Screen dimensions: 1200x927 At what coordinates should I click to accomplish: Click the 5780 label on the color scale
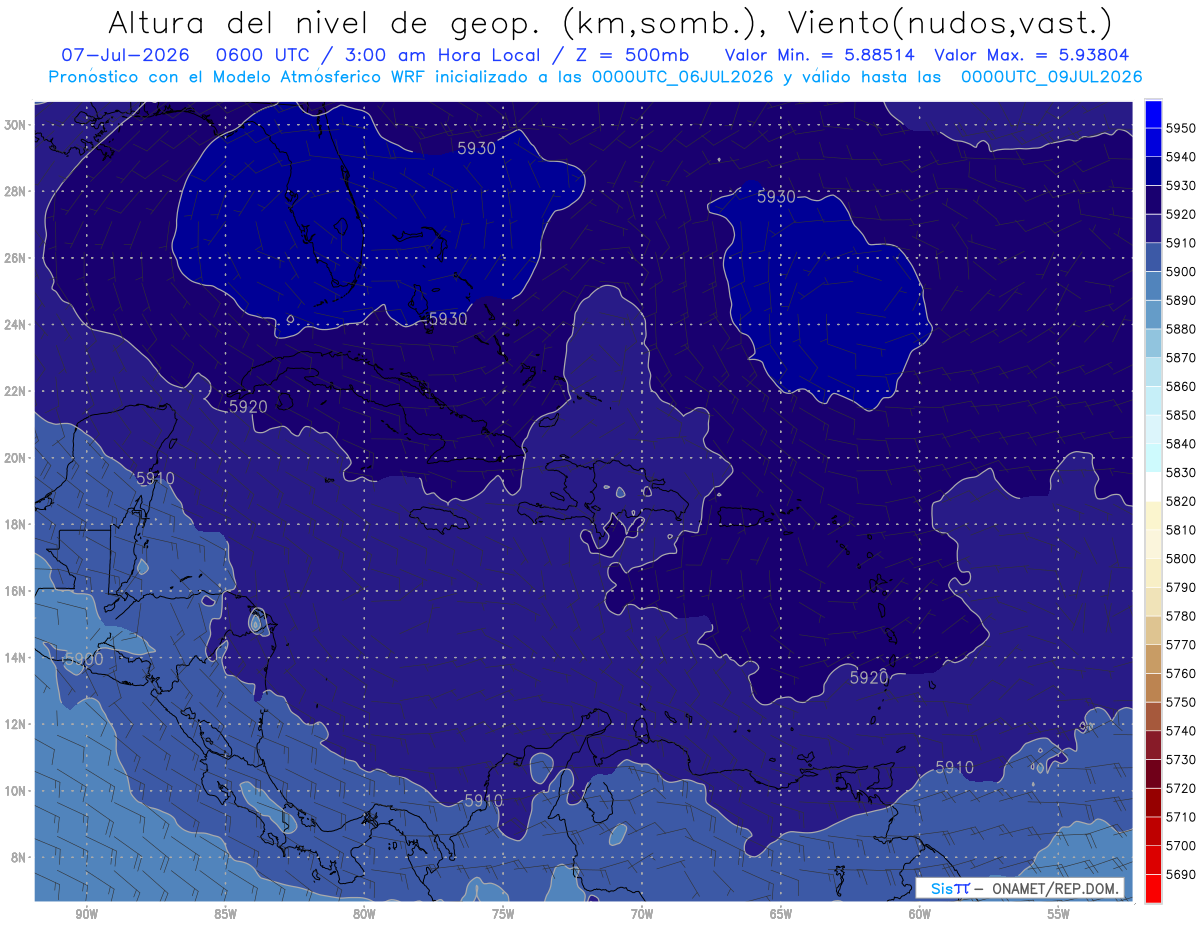tap(1181, 616)
